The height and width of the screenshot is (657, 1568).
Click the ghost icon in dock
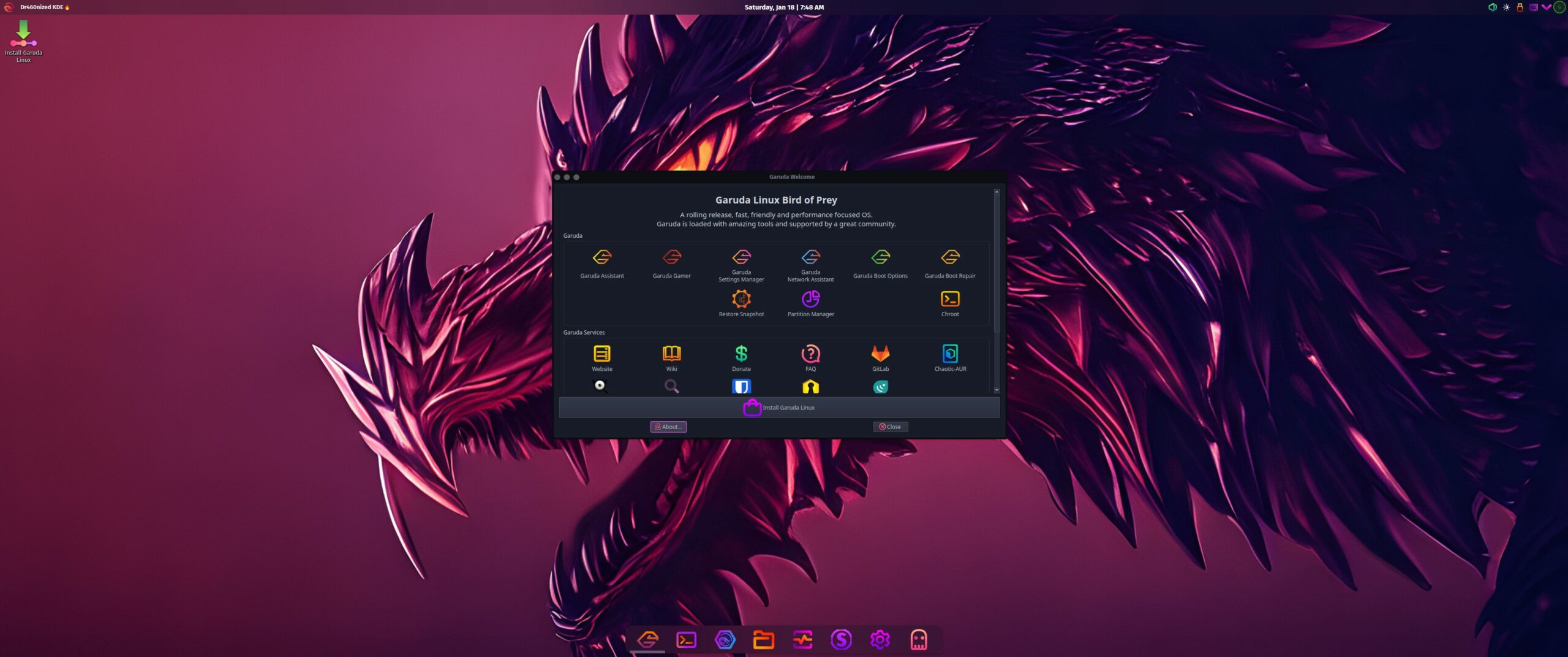(x=918, y=640)
